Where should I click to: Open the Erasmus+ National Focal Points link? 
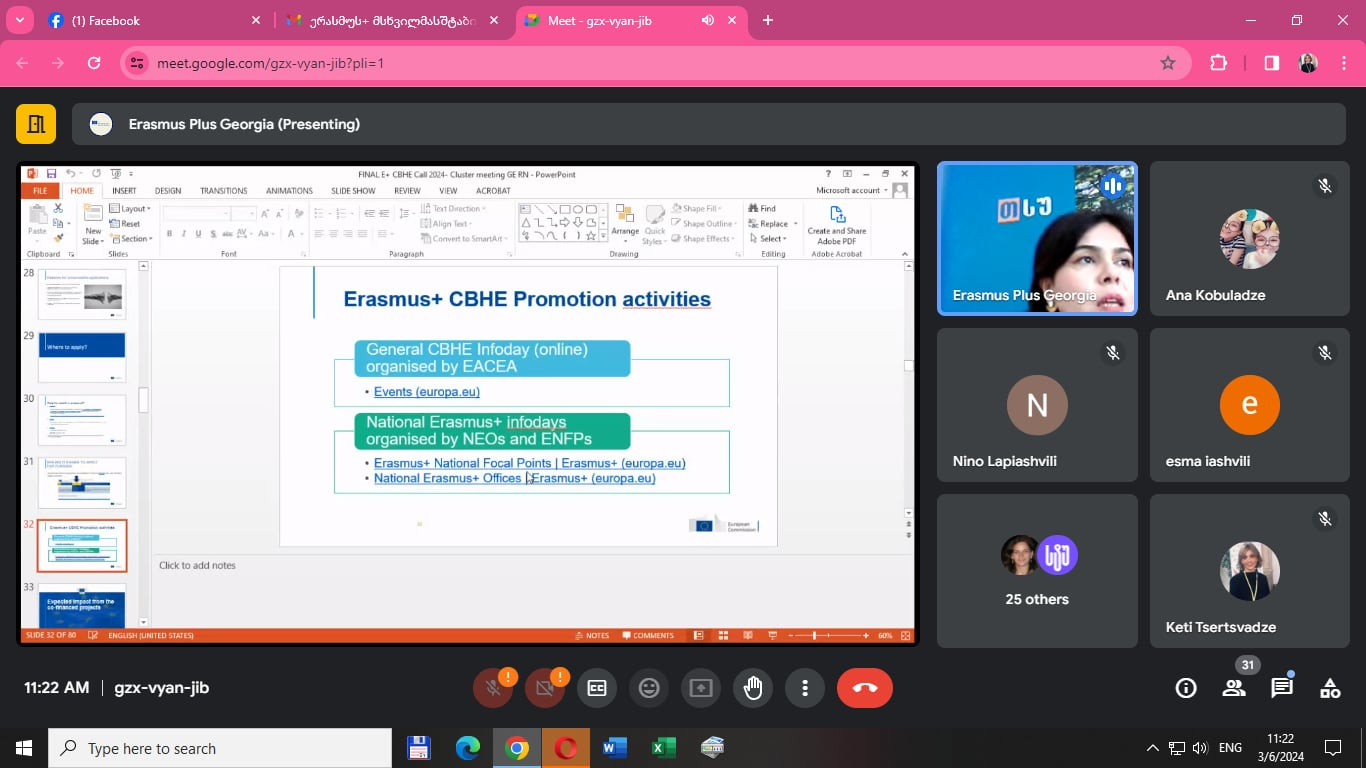[530, 463]
